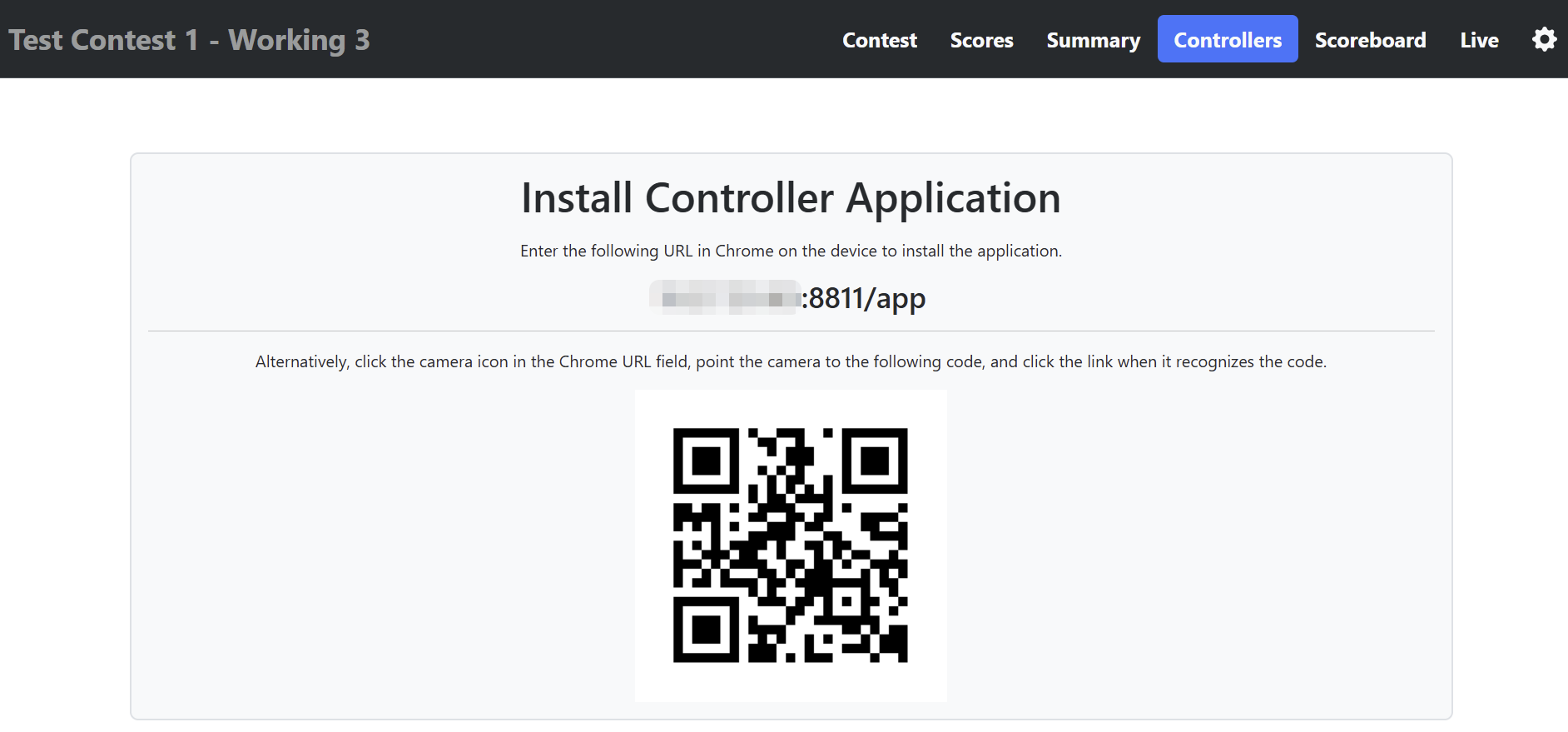Click the QR code's top-right finder square
The height and width of the screenshot is (732, 1568).
[875, 461]
